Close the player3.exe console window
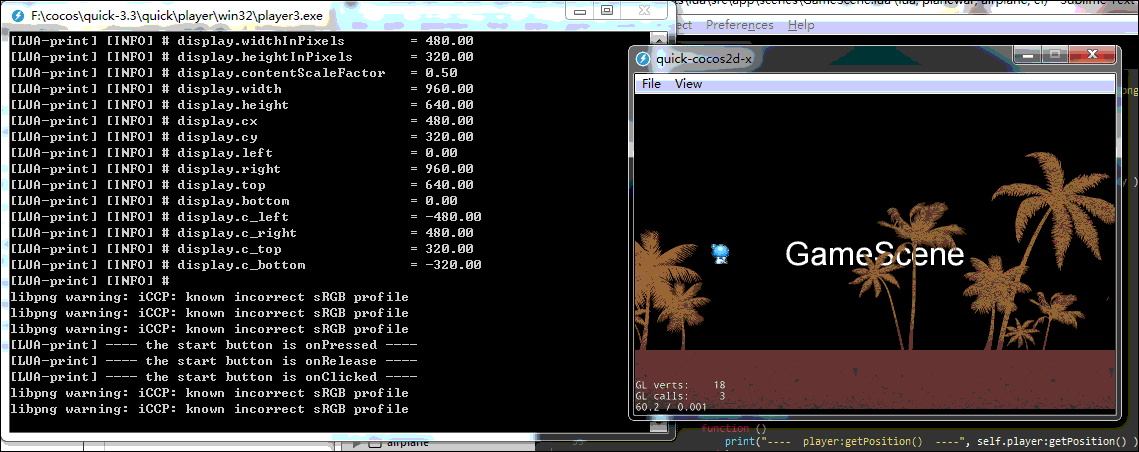This screenshot has height=452, width=1139. coord(642,11)
